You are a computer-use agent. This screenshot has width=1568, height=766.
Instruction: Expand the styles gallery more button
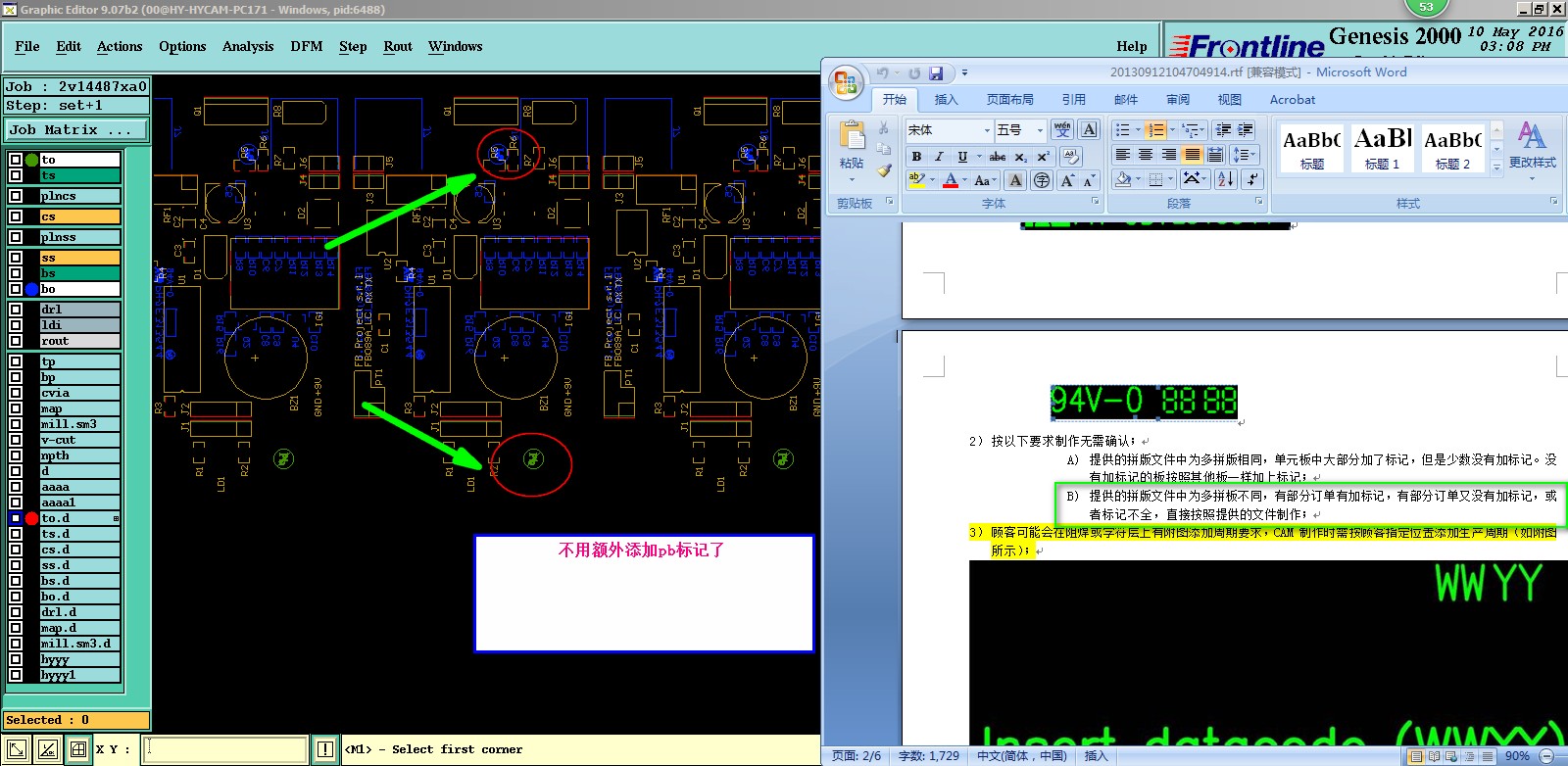1496,168
